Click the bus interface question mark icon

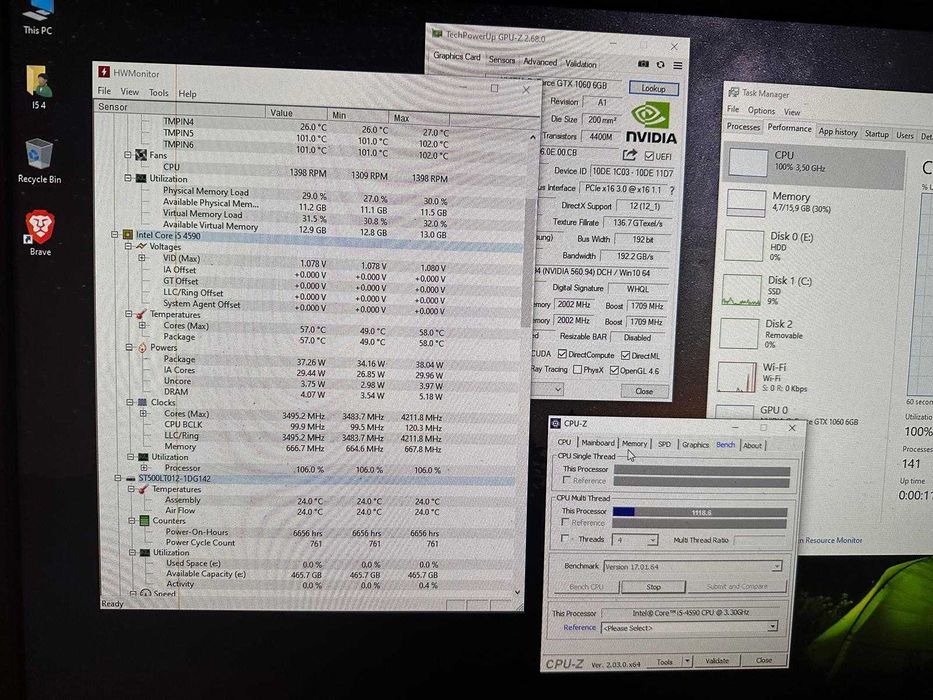pyautogui.click(x=672, y=190)
